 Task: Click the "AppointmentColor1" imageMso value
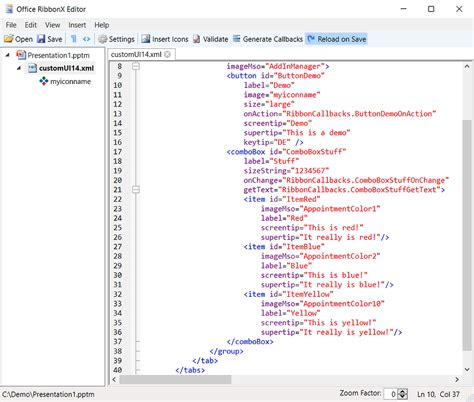pyautogui.click(x=340, y=209)
